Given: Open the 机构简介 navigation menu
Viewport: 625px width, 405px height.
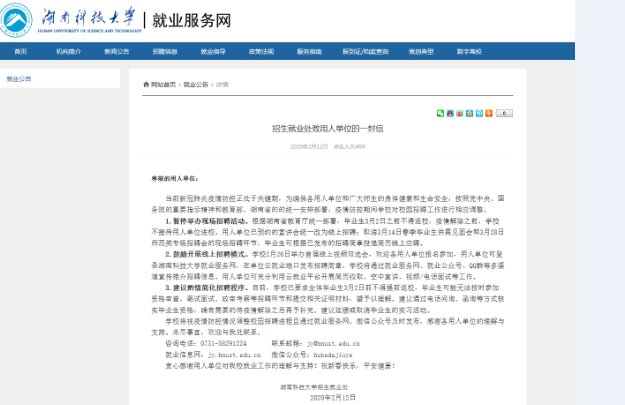Looking at the screenshot, I should 68,50.
